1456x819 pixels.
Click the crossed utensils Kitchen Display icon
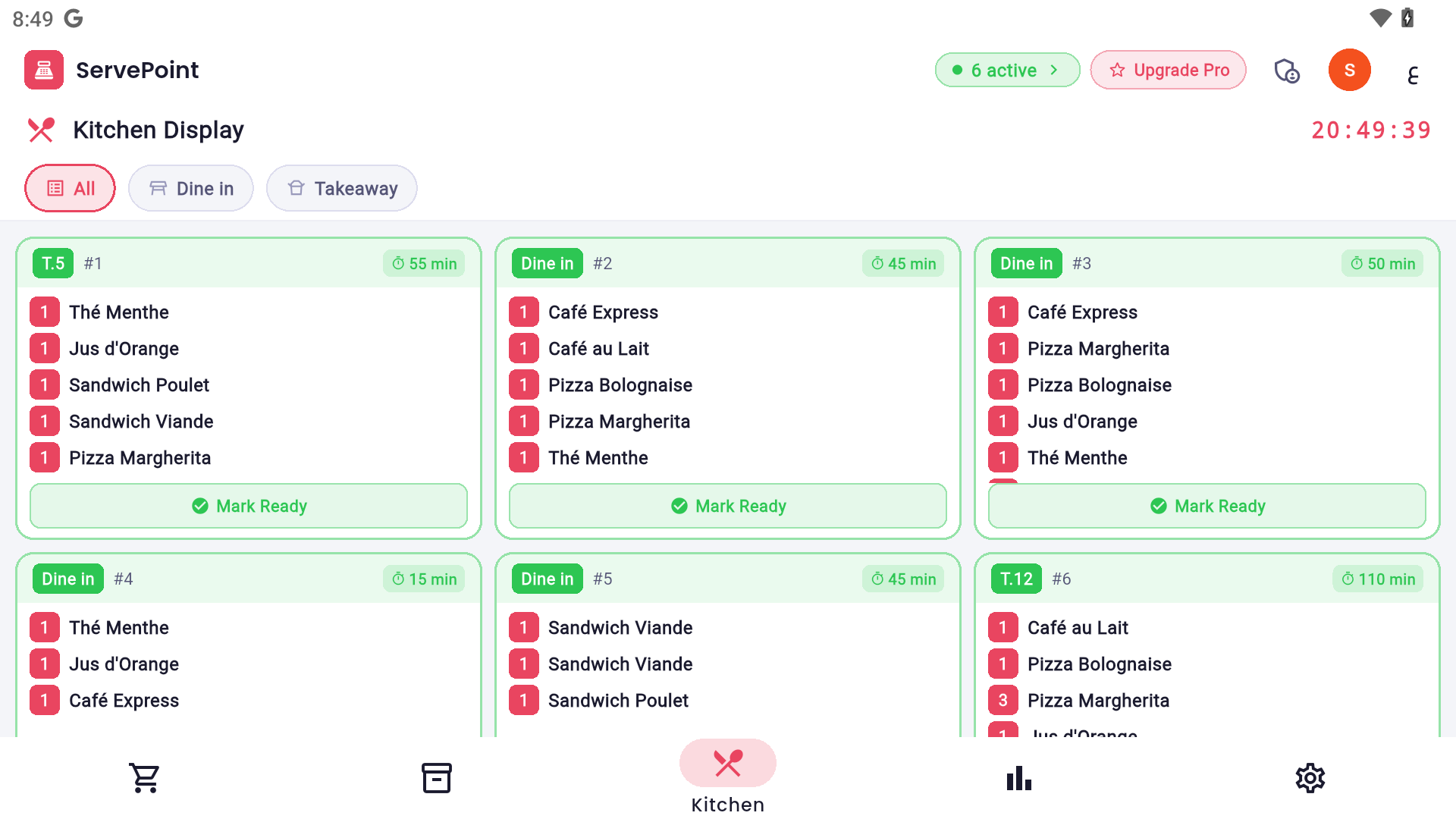click(x=42, y=130)
